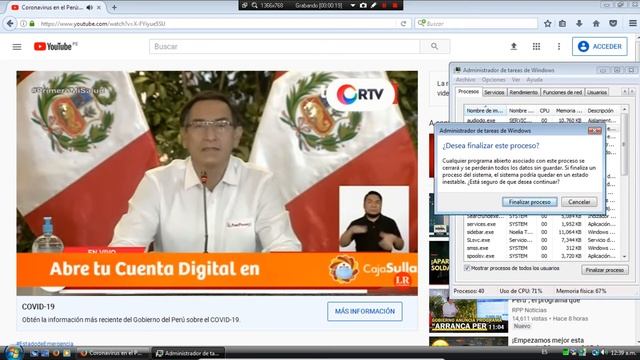
Task: Switch to the Firefox Coronavirus taskbar button
Action: tap(112, 353)
